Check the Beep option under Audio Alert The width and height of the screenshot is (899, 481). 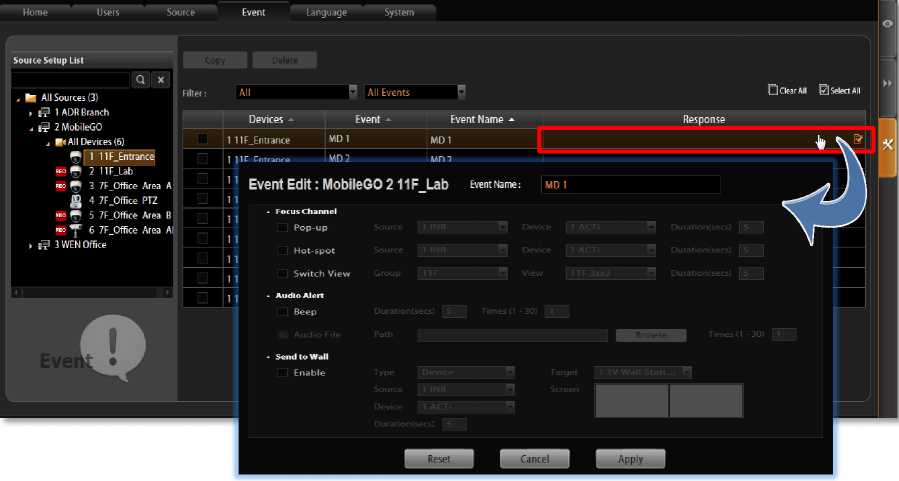[x=283, y=312]
